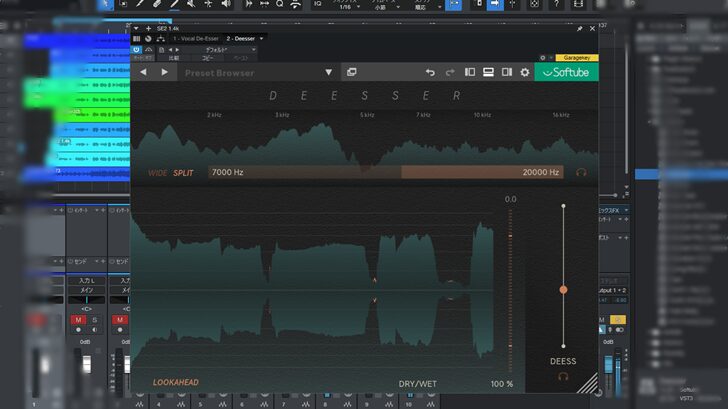This screenshot has width=728, height=409.
Task: Load the previous Softube preset
Action: tap(143, 72)
